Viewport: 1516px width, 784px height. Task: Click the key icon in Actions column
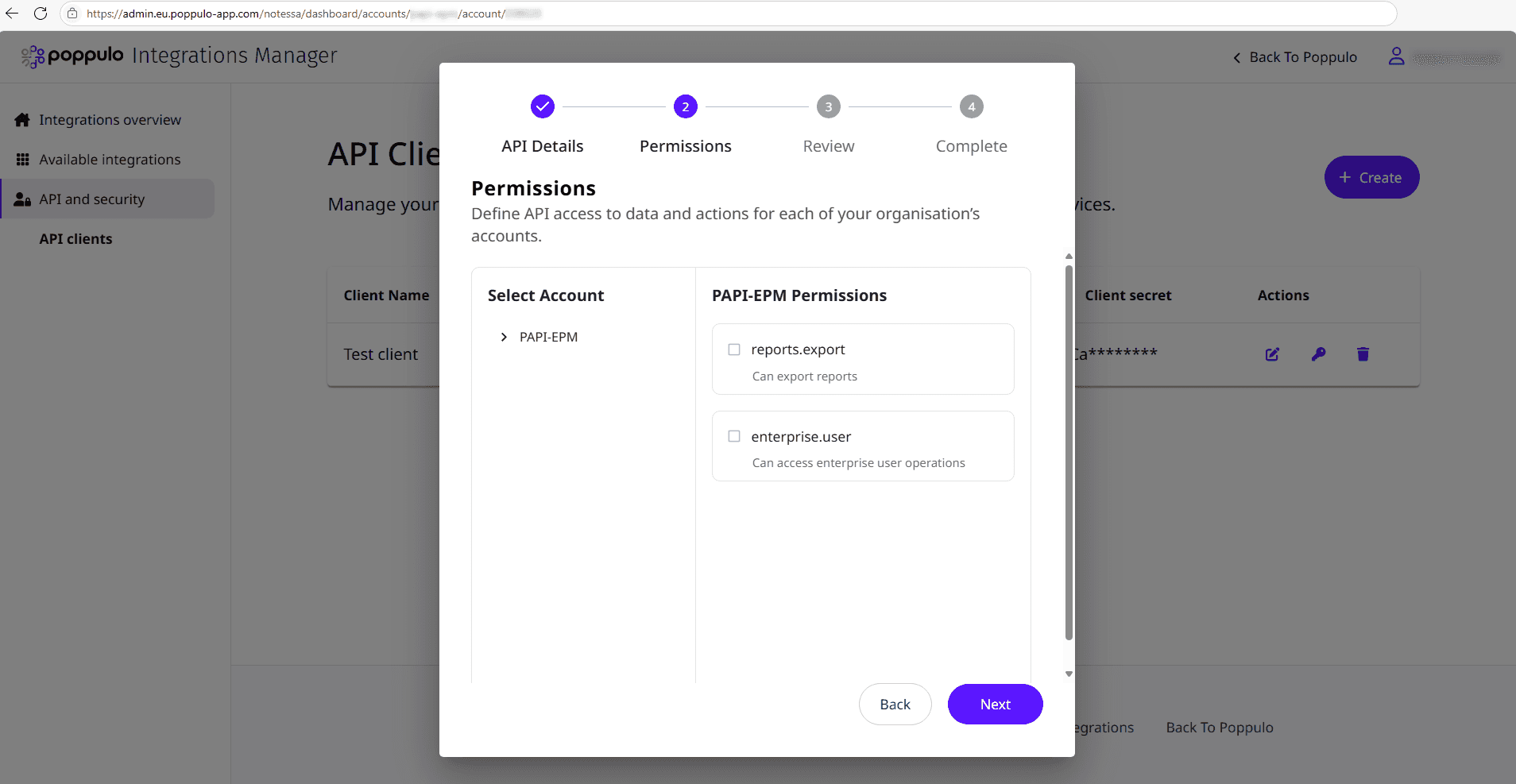(1318, 354)
